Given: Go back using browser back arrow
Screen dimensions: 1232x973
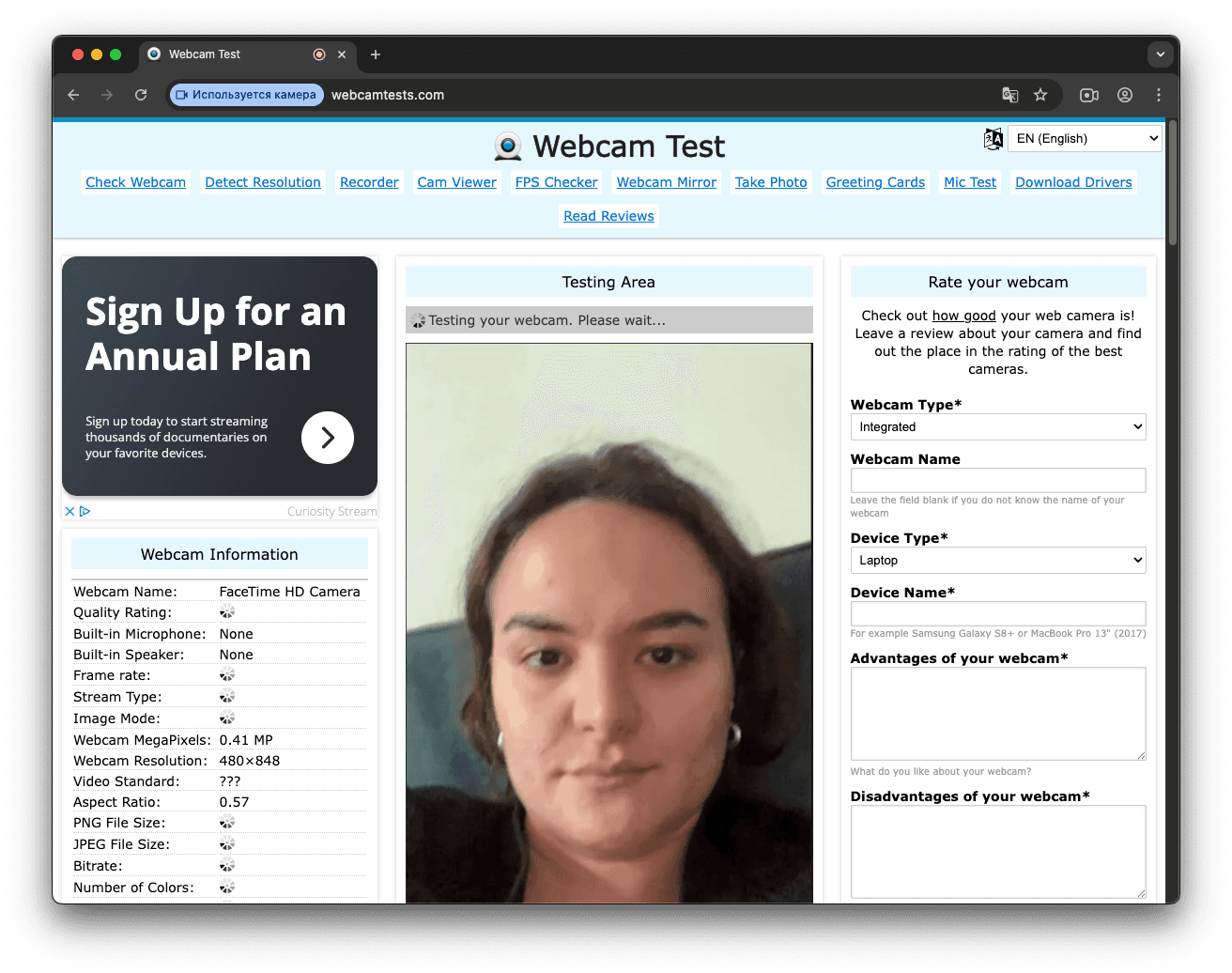Looking at the screenshot, I should [x=73, y=95].
